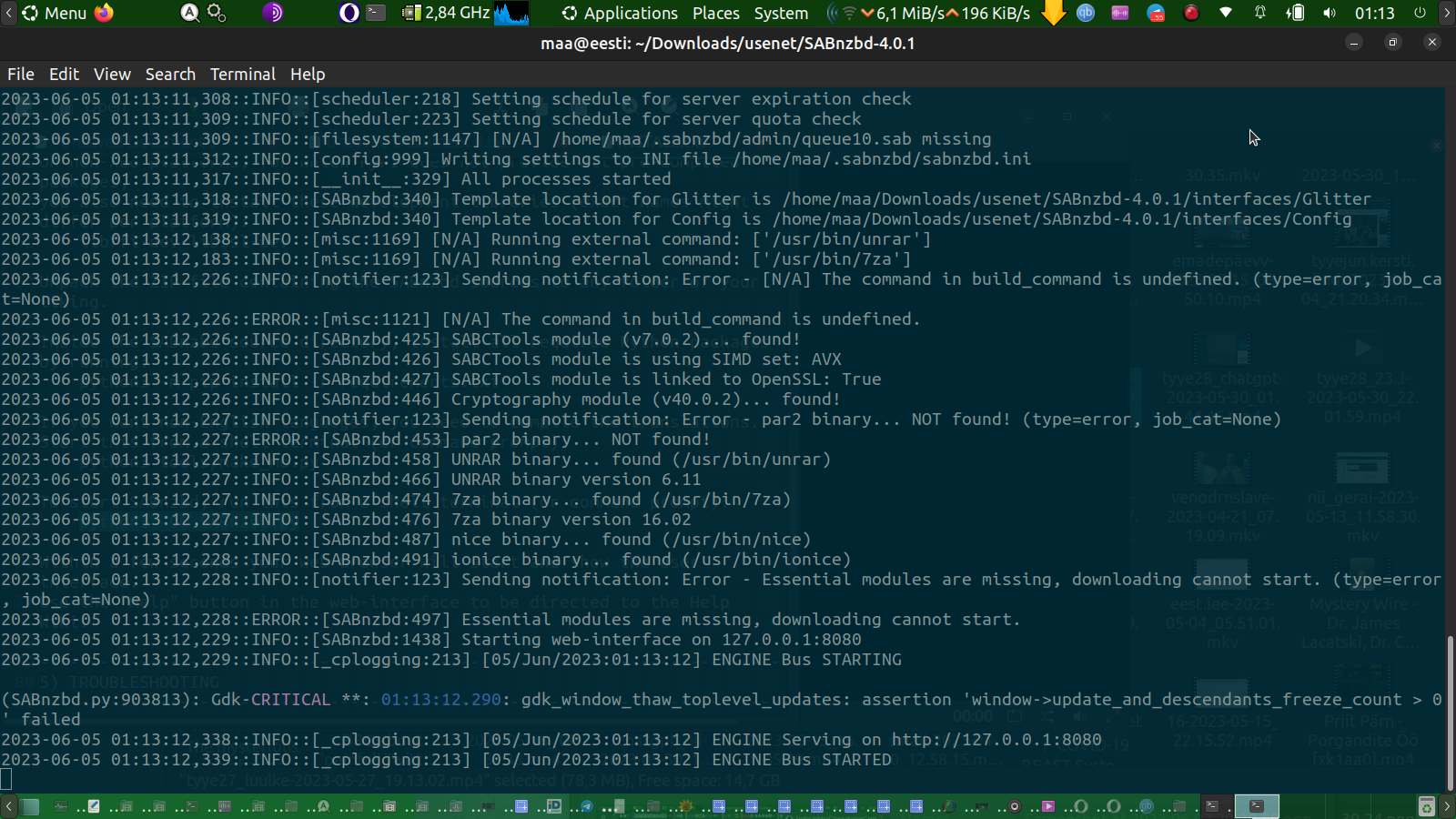Click the magnifier font viewer icon
Screen dimensions: 1456x819
coord(189,13)
